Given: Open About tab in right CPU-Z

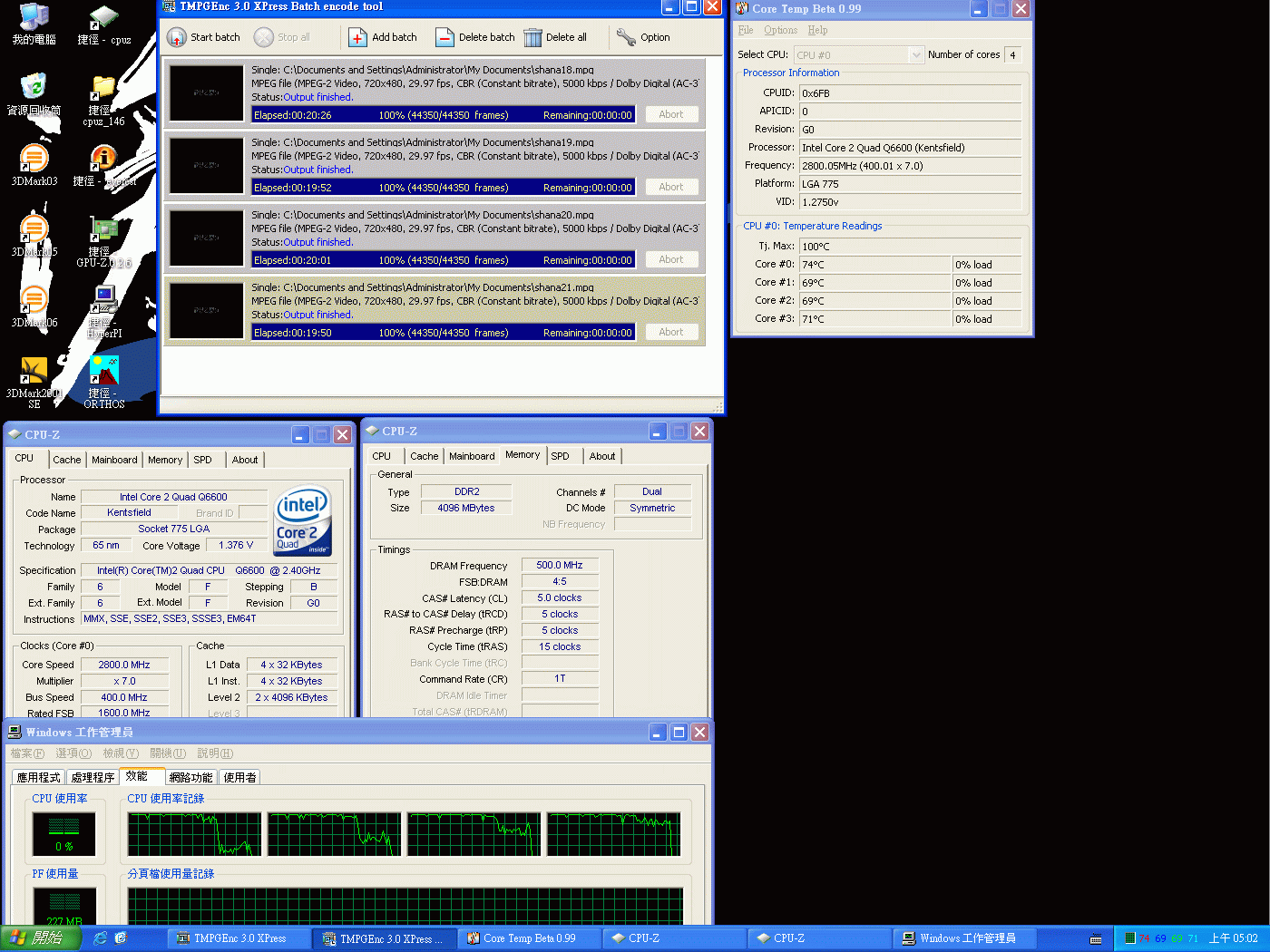Looking at the screenshot, I should point(602,456).
